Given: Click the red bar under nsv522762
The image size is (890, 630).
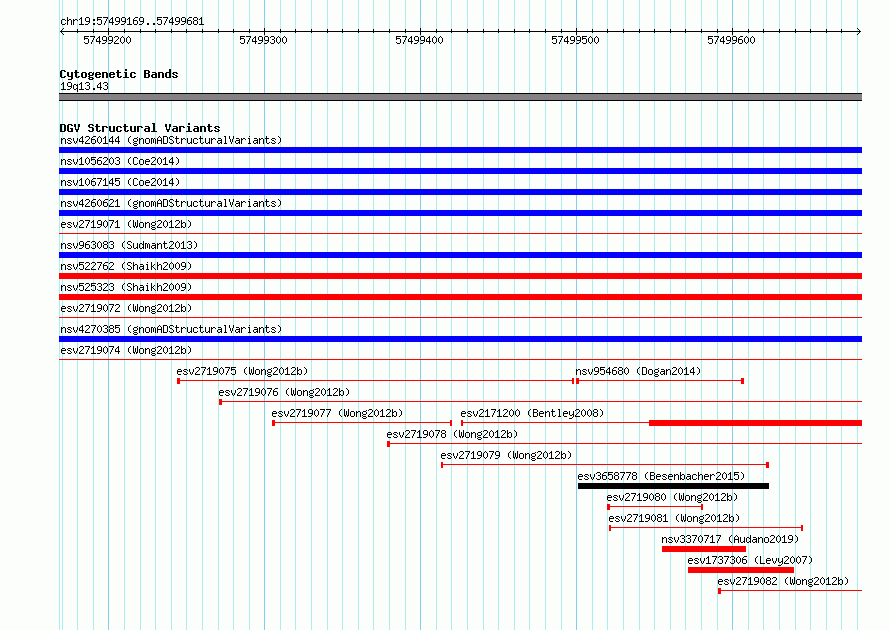Looking at the screenshot, I should click(x=460, y=276).
